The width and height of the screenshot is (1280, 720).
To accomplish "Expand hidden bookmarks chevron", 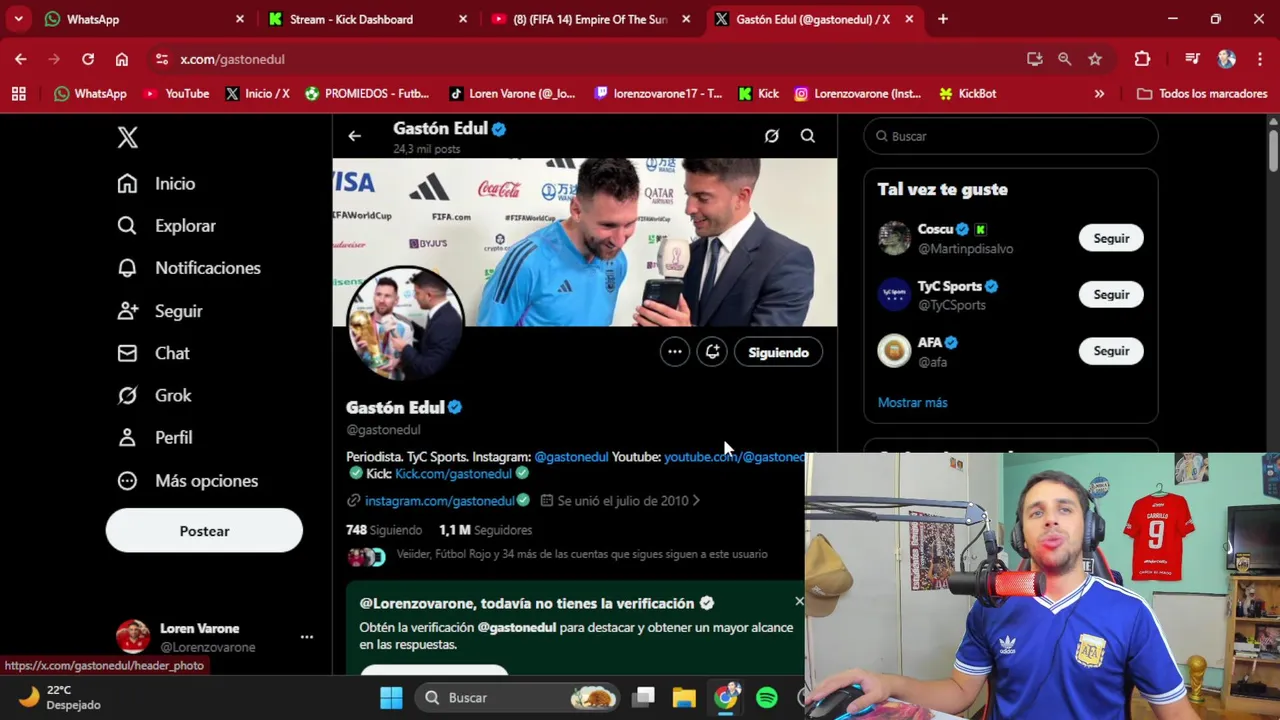I will pyautogui.click(x=1099, y=94).
